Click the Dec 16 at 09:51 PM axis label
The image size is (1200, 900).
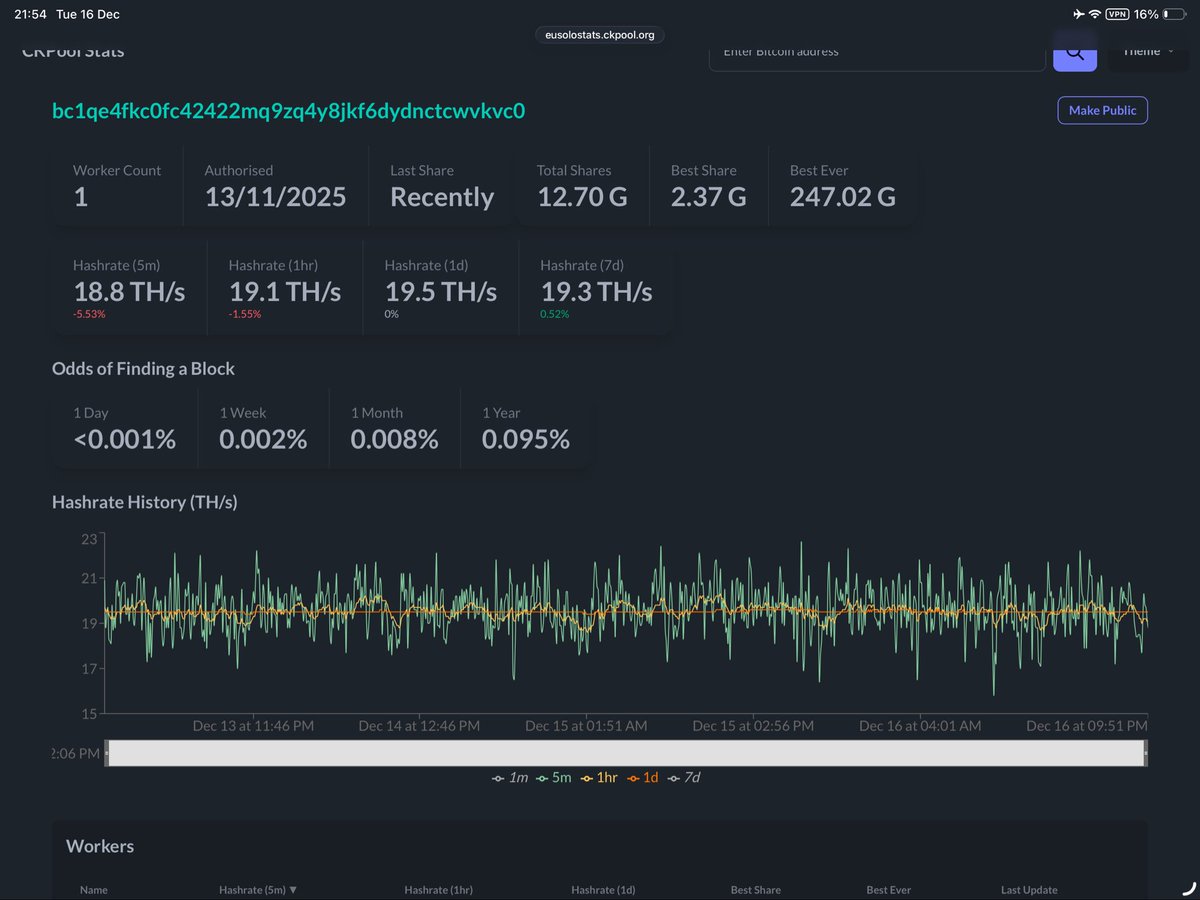point(1087,726)
